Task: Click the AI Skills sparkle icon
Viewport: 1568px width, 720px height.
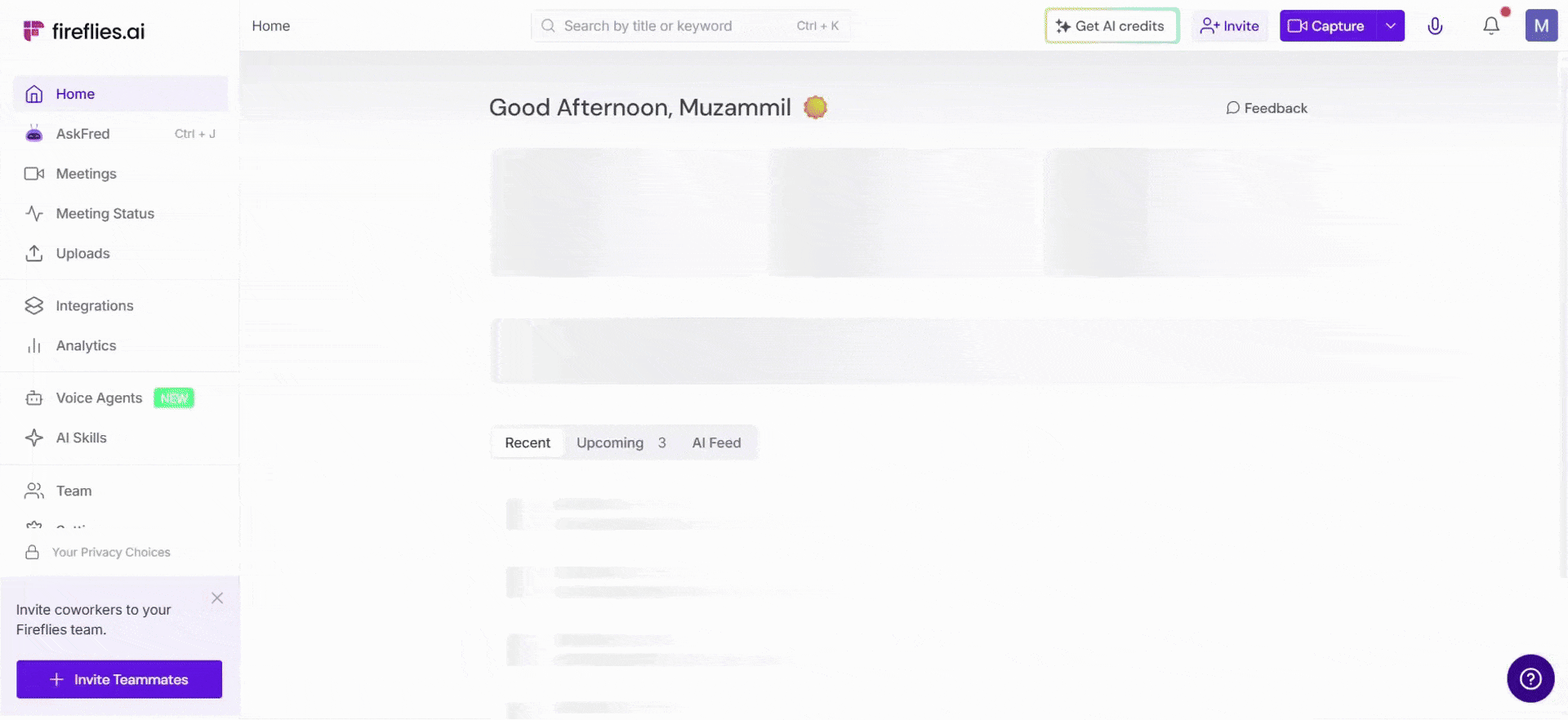Action: pos(33,438)
